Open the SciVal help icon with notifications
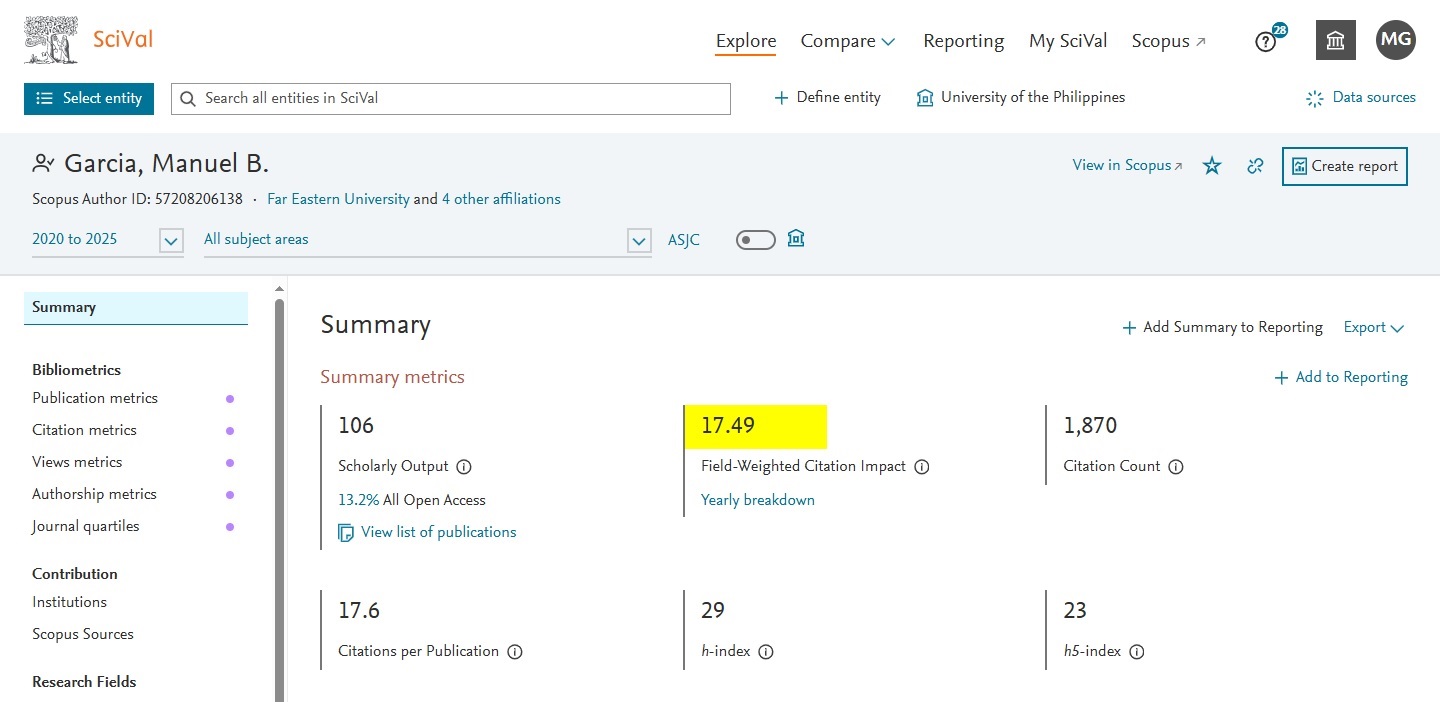 pyautogui.click(x=1266, y=41)
